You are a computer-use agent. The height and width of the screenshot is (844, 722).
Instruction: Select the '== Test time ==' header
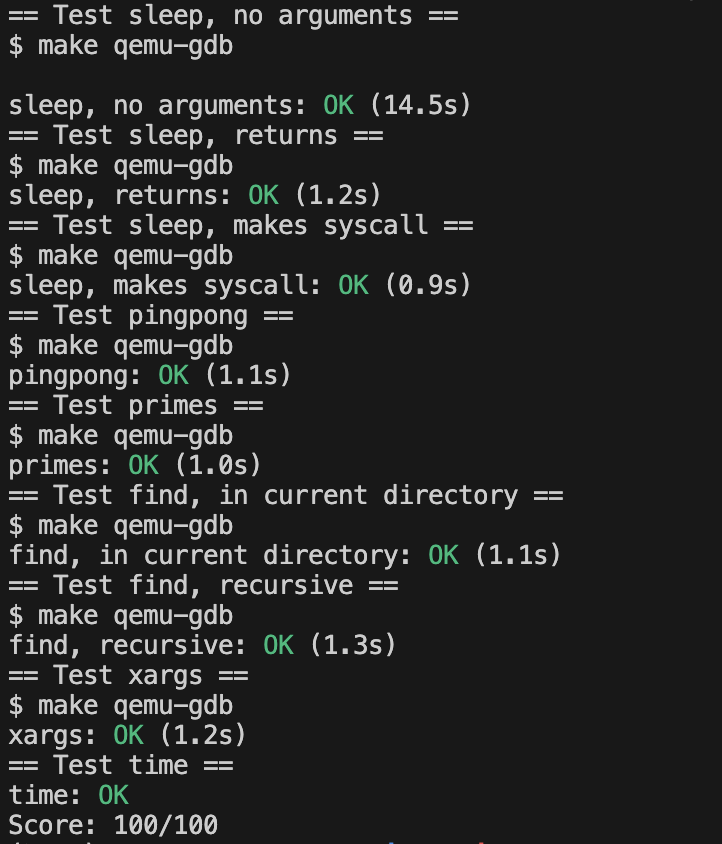pos(121,765)
